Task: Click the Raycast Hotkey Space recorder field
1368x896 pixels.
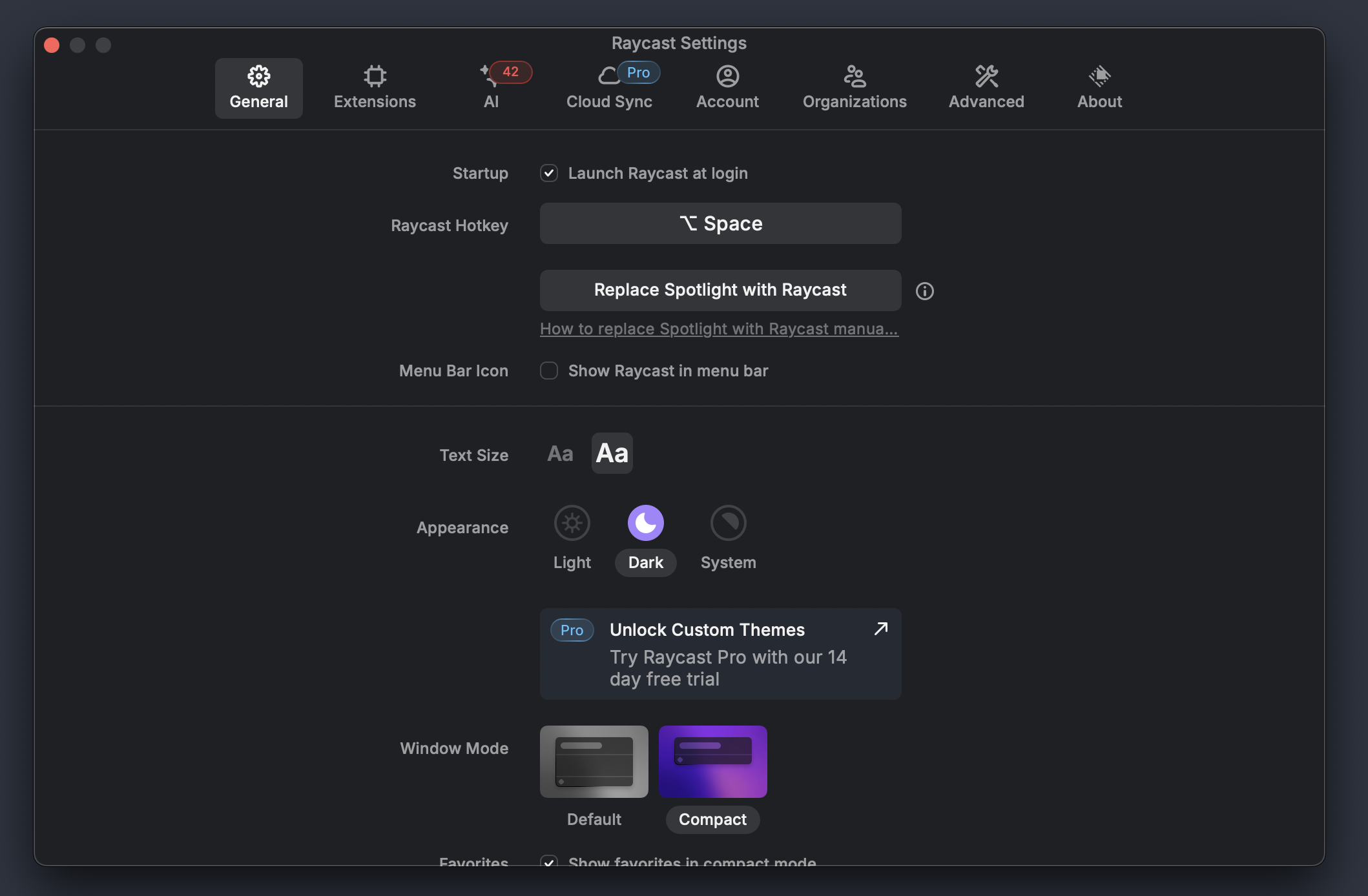Action: 720,223
